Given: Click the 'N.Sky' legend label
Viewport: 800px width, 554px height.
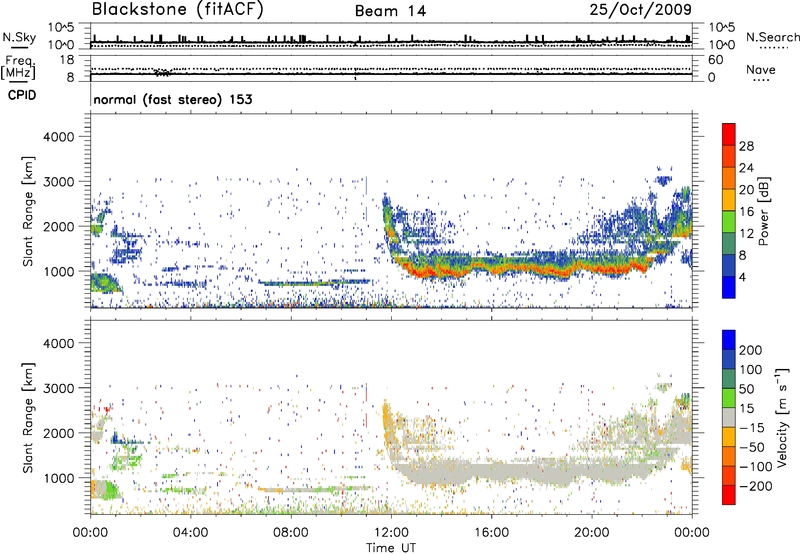Looking at the screenshot, I should [19, 37].
